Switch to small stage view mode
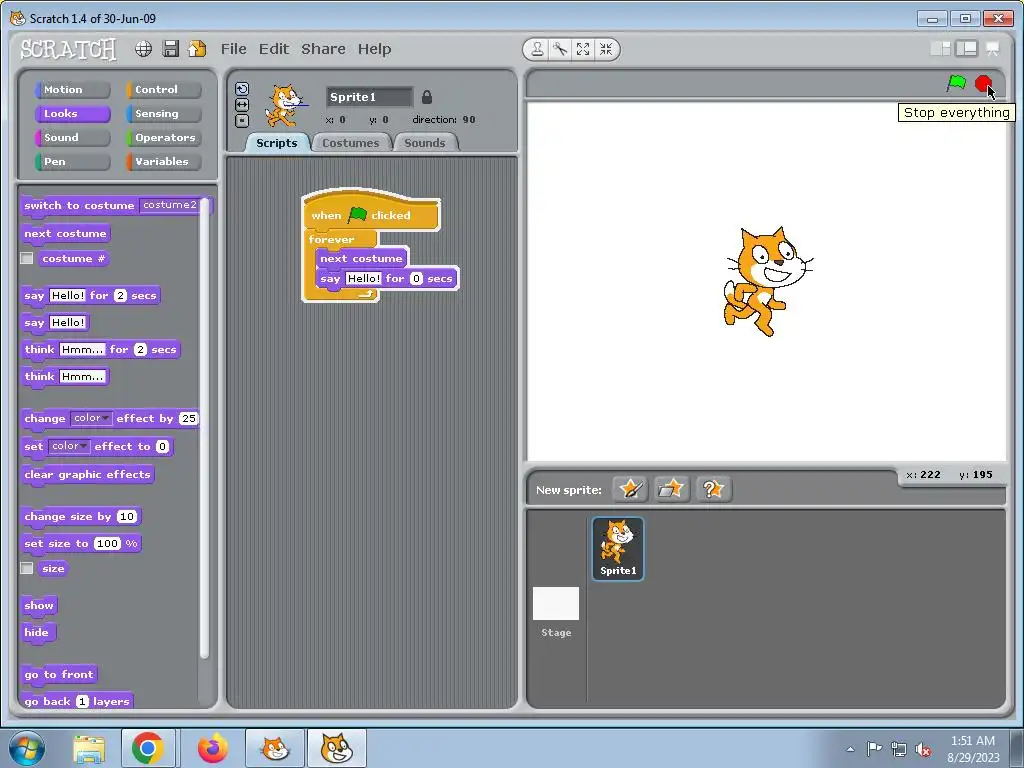The image size is (1024, 768). tap(941, 48)
